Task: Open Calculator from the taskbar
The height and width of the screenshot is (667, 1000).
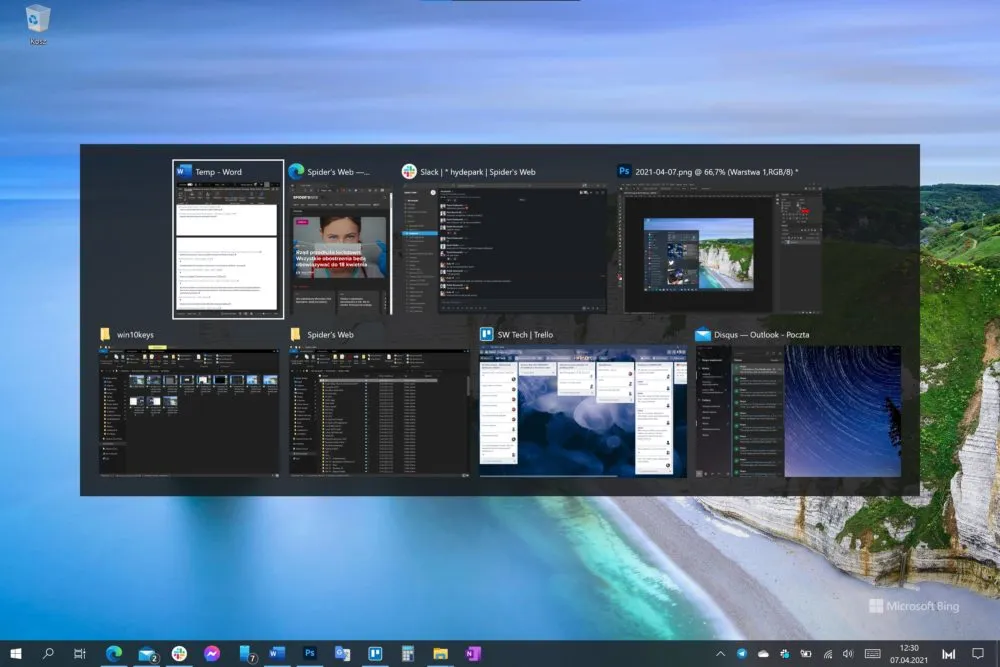Action: [408, 654]
